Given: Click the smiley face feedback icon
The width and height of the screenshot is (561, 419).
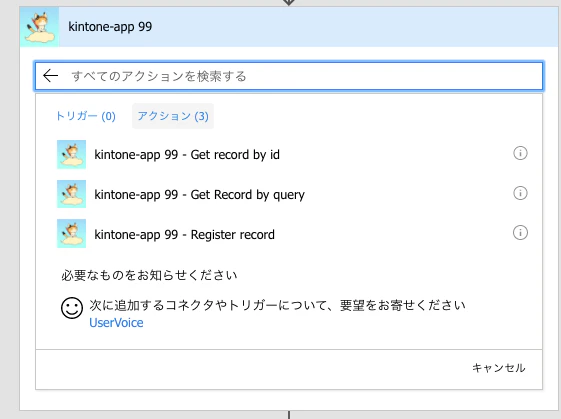Looking at the screenshot, I should (72, 308).
